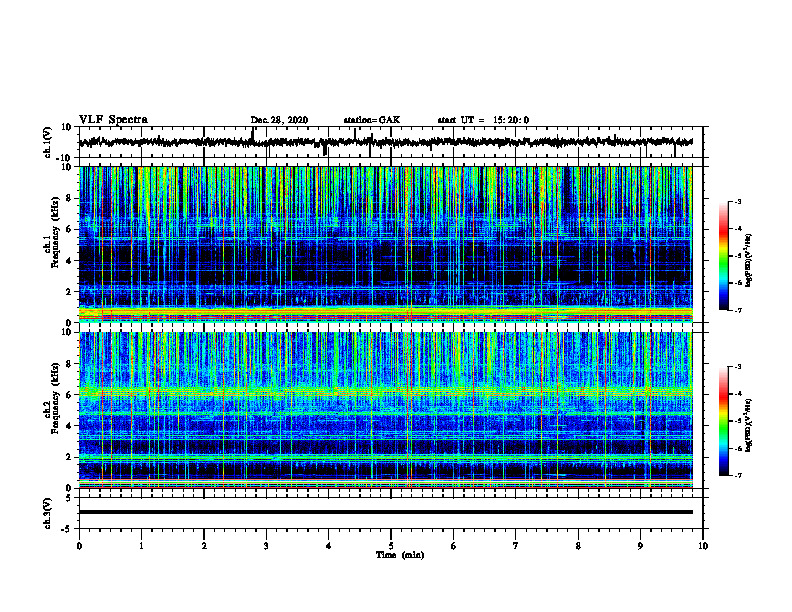
Task: Click time-axis tick label "4"
Action: (x=328, y=546)
